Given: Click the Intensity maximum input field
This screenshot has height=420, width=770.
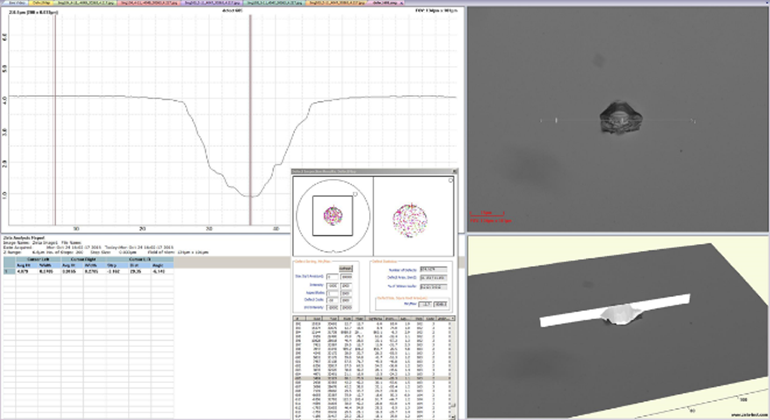Looking at the screenshot, I should (x=346, y=286).
